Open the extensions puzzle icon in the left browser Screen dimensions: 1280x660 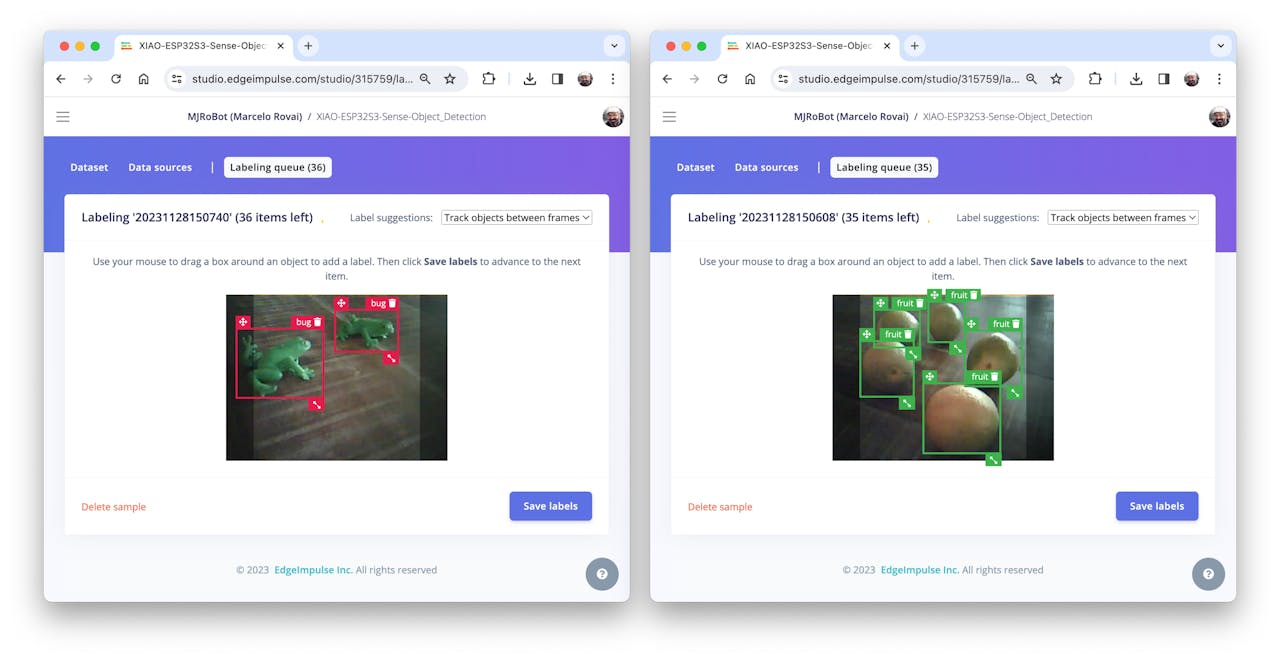(x=489, y=79)
